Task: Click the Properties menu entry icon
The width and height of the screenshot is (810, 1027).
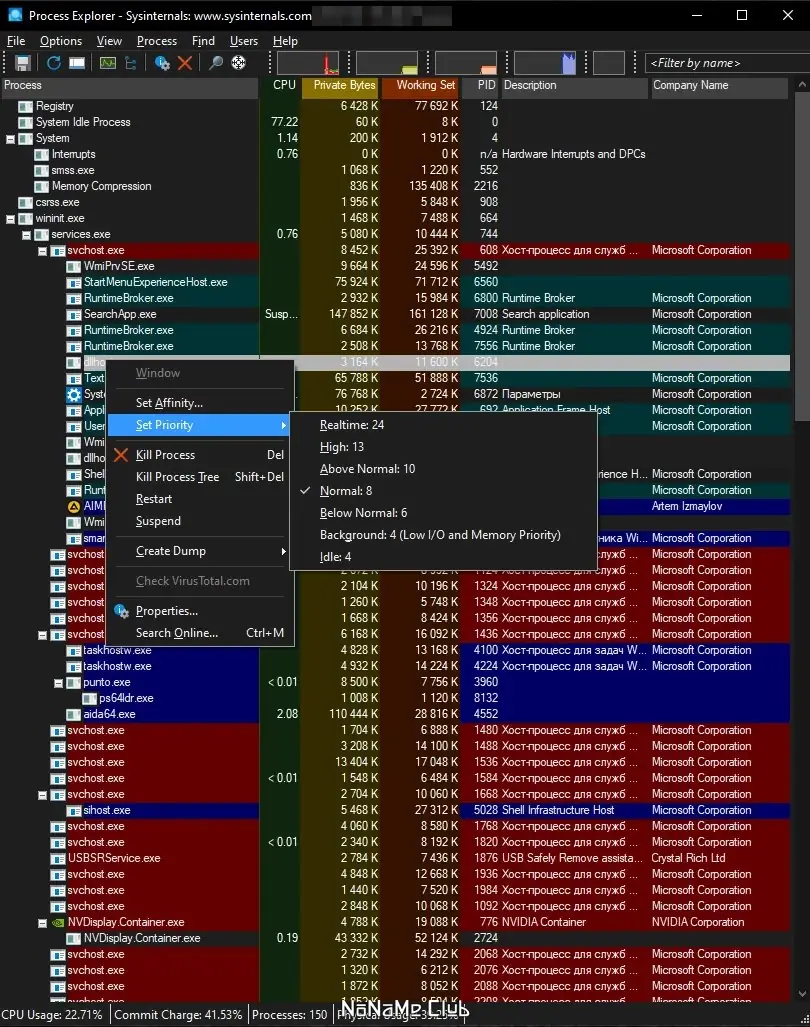Action: (x=121, y=611)
